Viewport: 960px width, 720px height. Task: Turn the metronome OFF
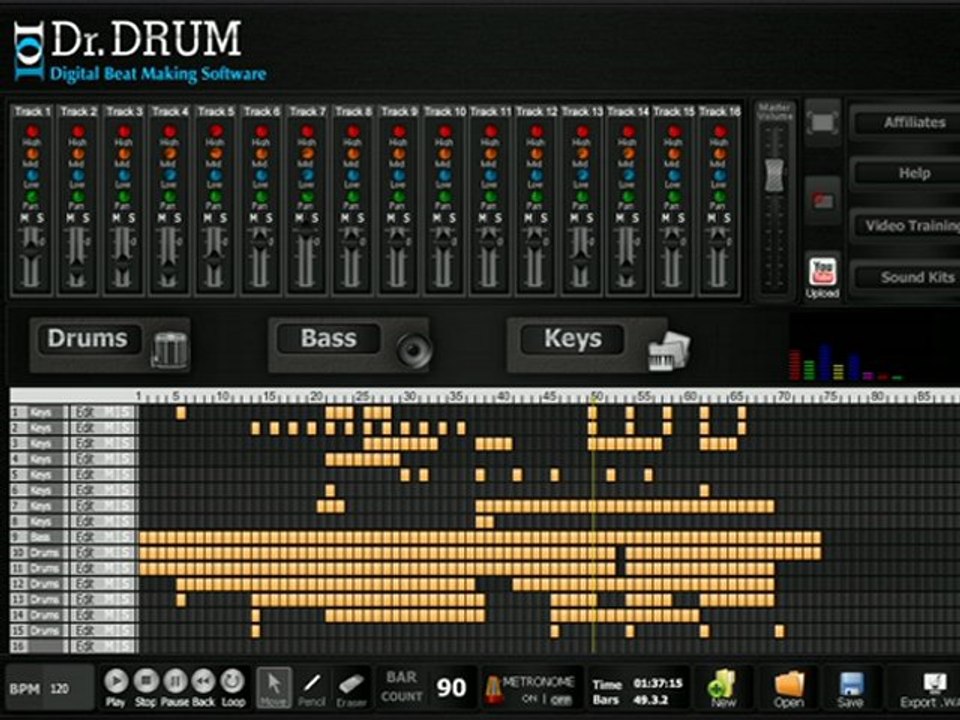(x=561, y=699)
